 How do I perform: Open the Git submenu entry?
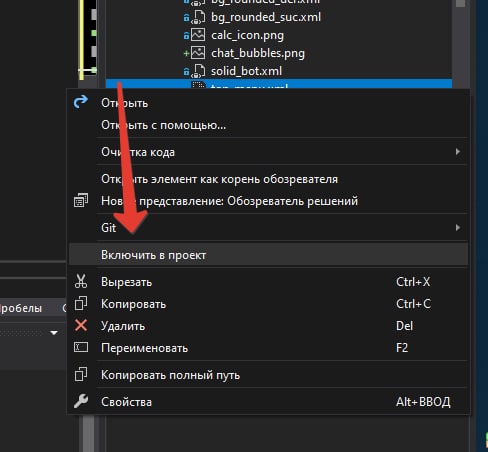[x=268, y=228]
